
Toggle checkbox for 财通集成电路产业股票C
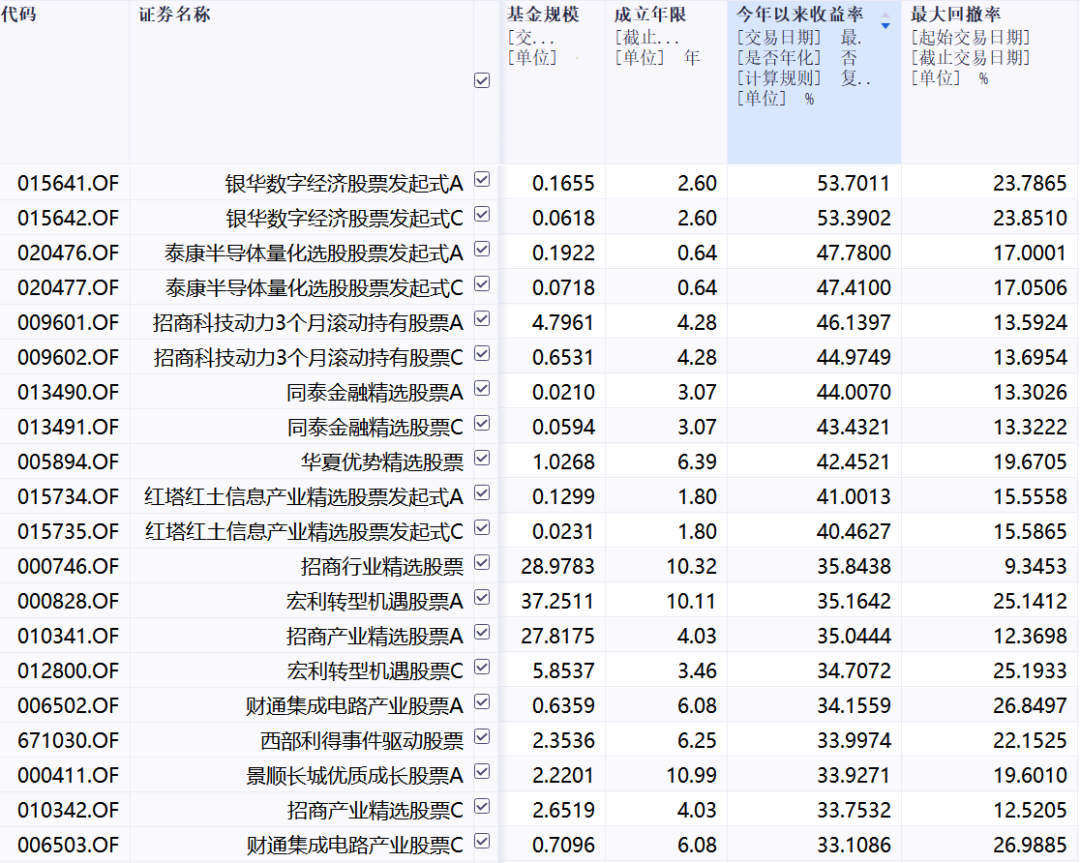tap(482, 842)
